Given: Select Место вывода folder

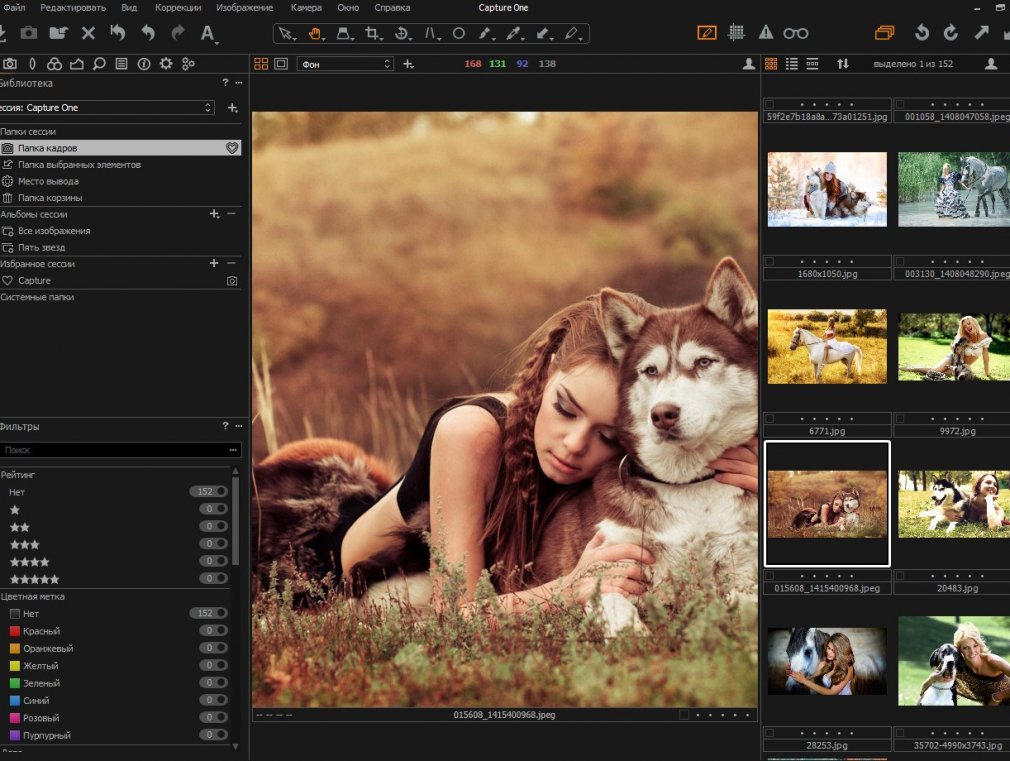Looking at the screenshot, I should pyautogui.click(x=120, y=181).
